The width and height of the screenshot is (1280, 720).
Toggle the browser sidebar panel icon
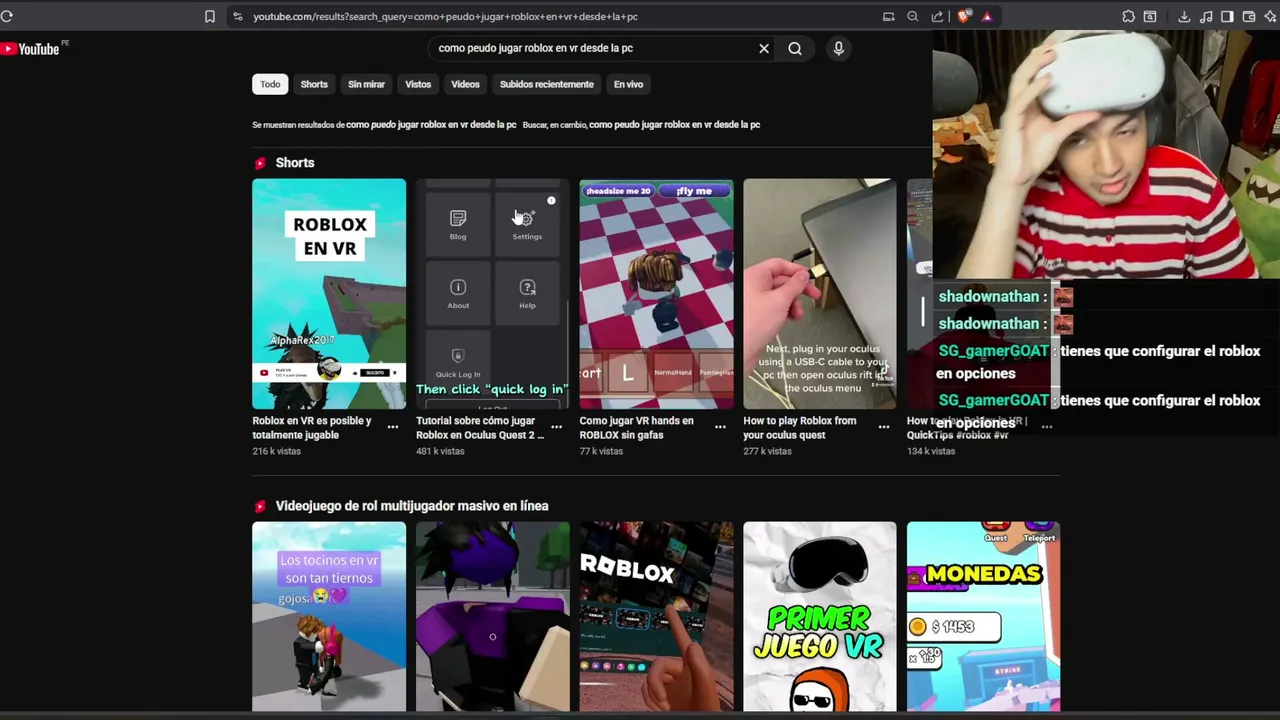tap(1227, 16)
